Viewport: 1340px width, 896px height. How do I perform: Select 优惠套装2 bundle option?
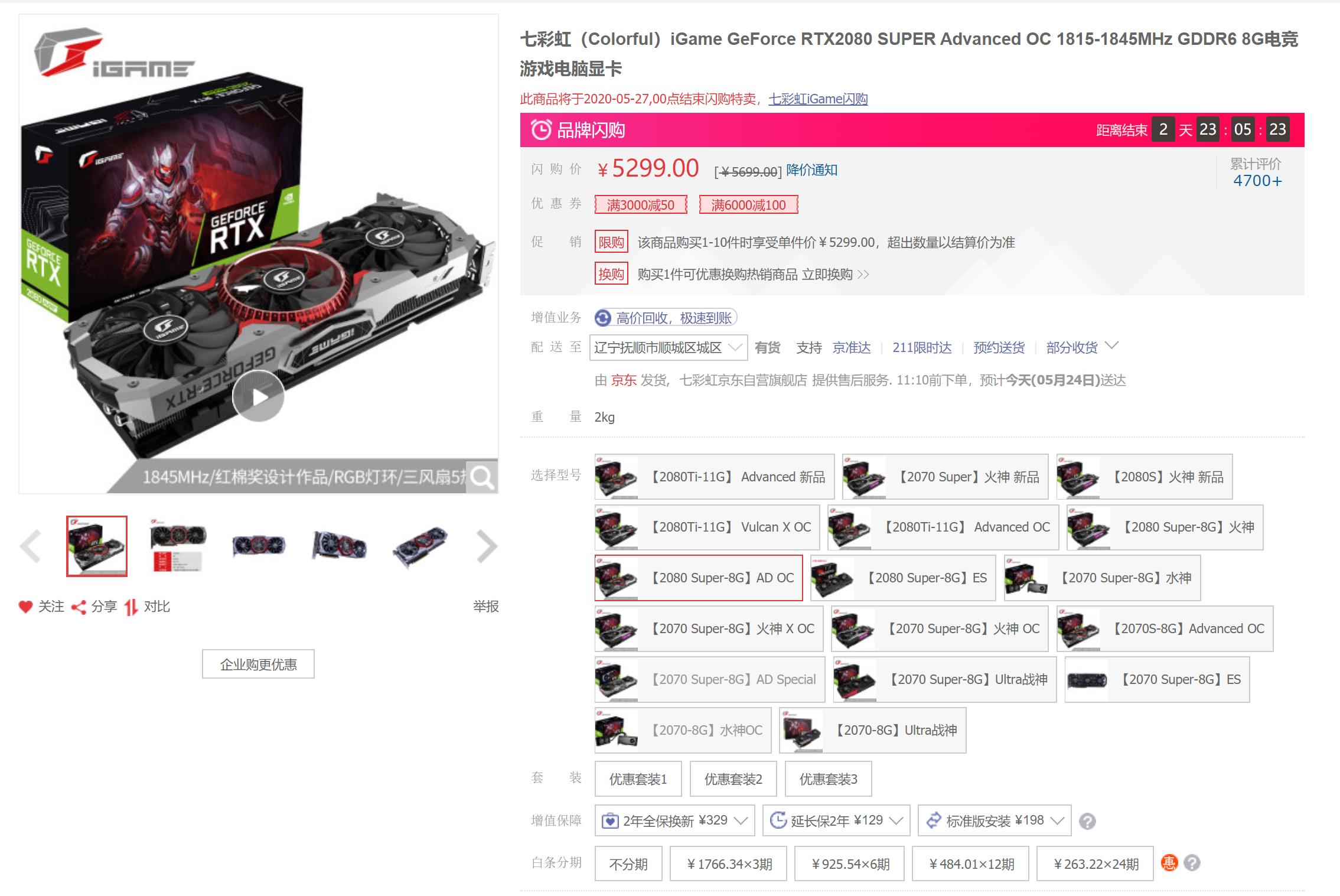[733, 779]
